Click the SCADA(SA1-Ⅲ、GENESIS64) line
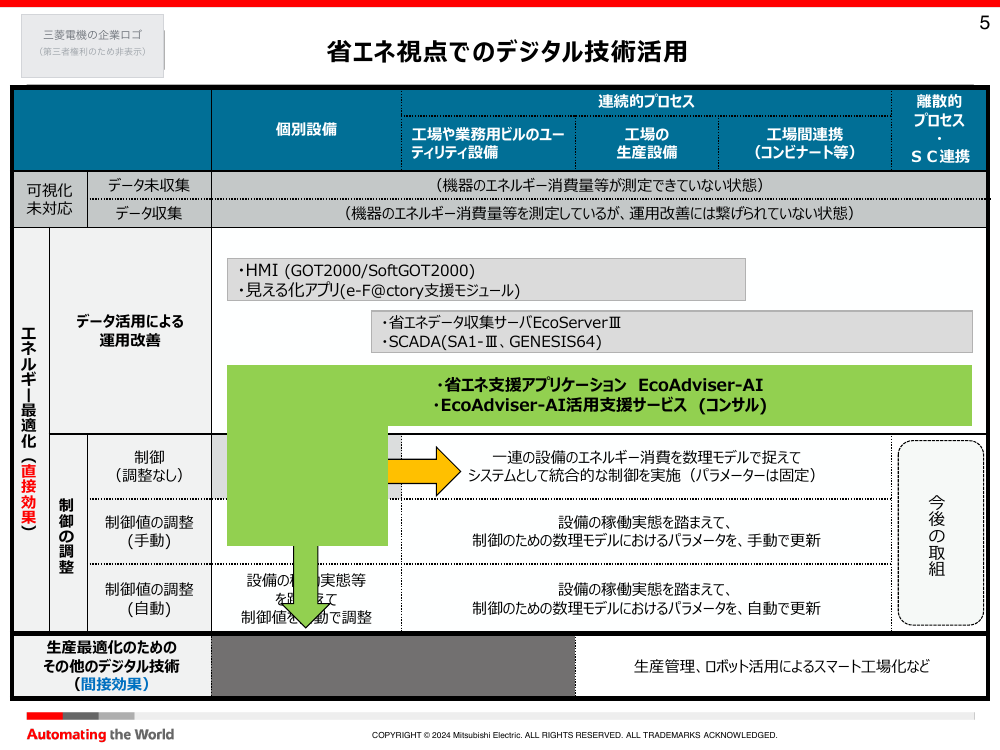The image size is (1000, 750). (491, 342)
